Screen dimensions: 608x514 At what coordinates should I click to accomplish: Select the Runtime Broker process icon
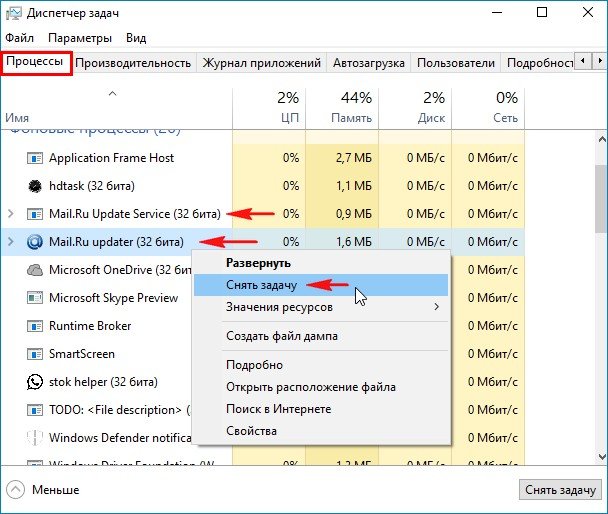click(35, 326)
